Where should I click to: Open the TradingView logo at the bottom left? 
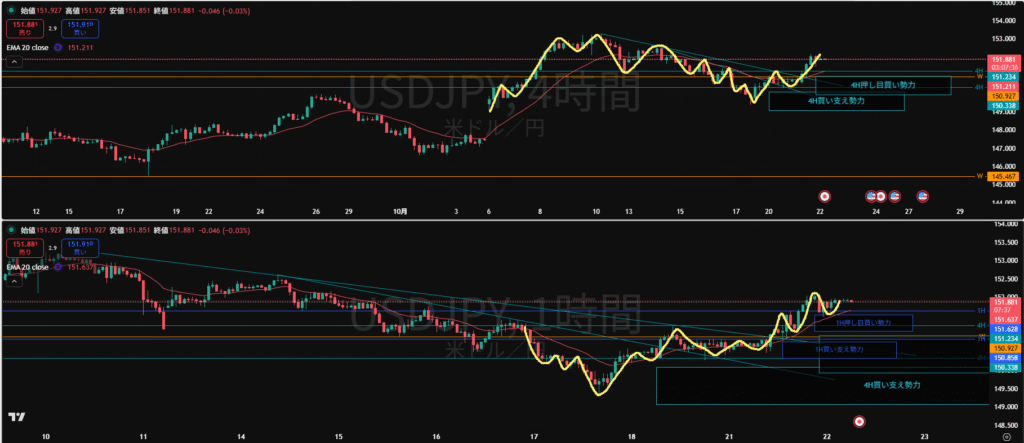[17, 418]
